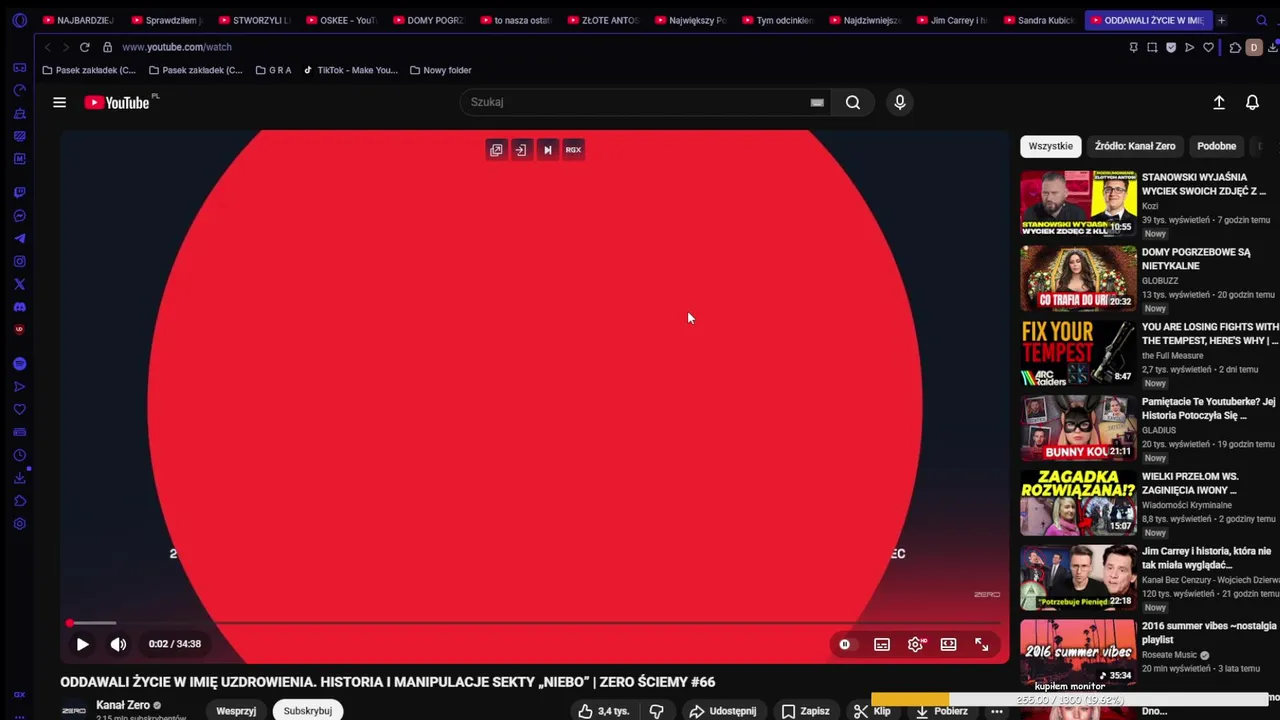Go to the YouTube home logo
This screenshot has width=1280, height=720.
(x=117, y=102)
